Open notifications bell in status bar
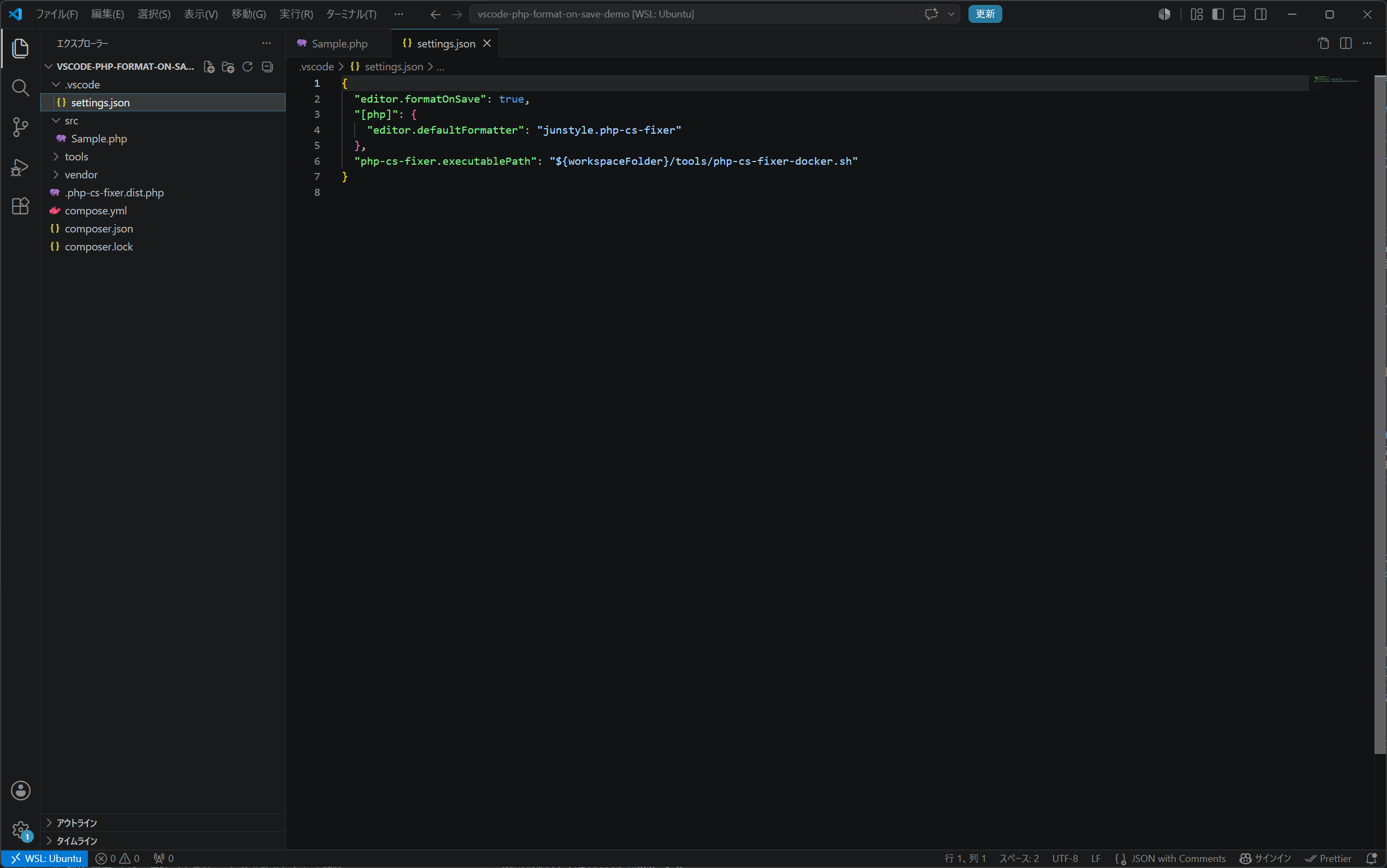This screenshot has width=1387, height=868. (x=1372, y=858)
